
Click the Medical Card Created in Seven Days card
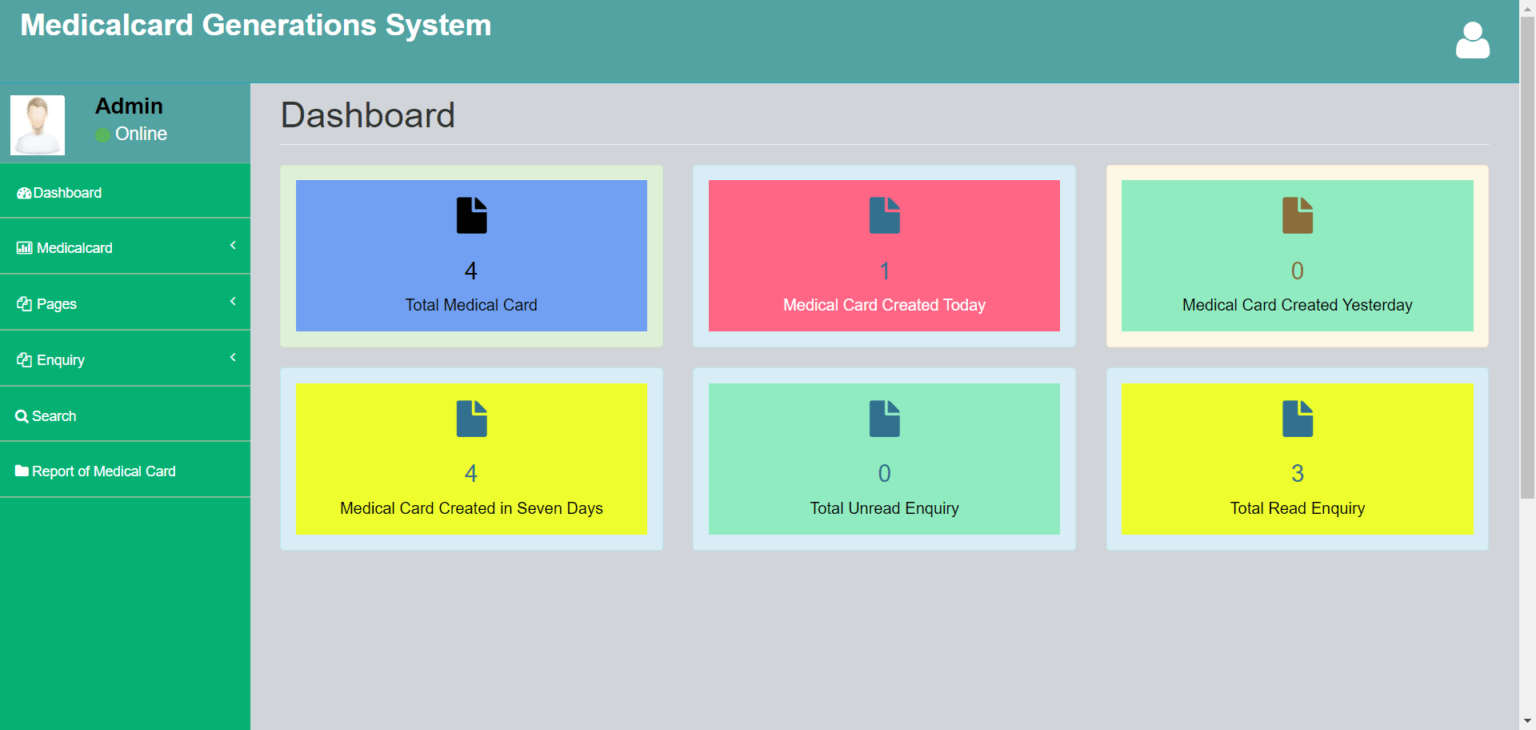(471, 458)
